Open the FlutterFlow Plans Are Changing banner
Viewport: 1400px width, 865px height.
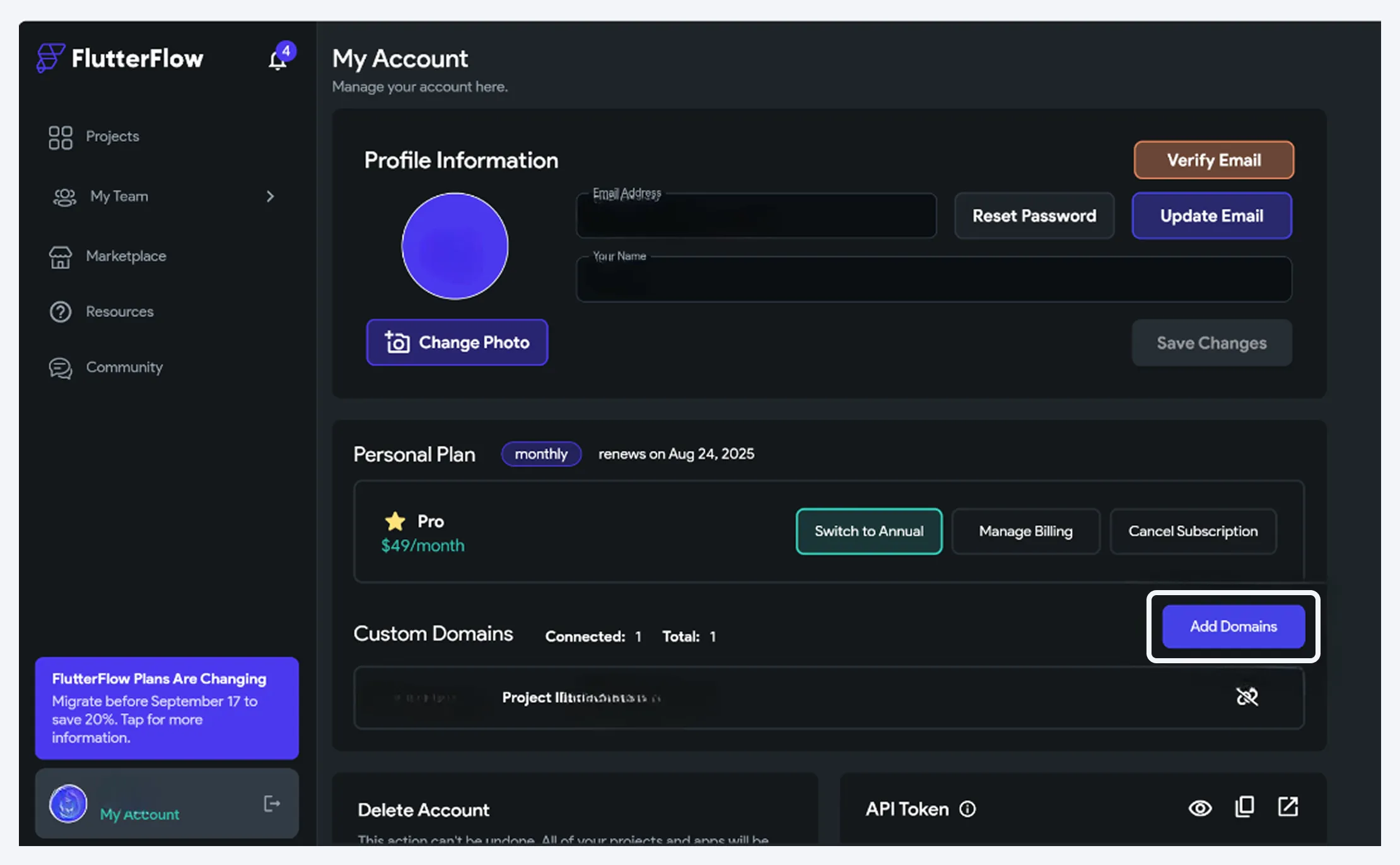pos(167,708)
